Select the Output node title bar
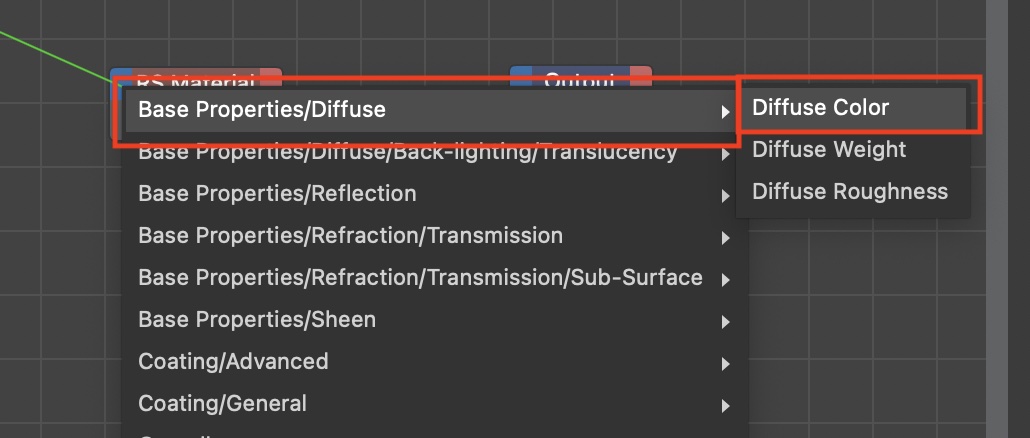Viewport: 1030px width, 438px height. pyautogui.click(x=580, y=76)
